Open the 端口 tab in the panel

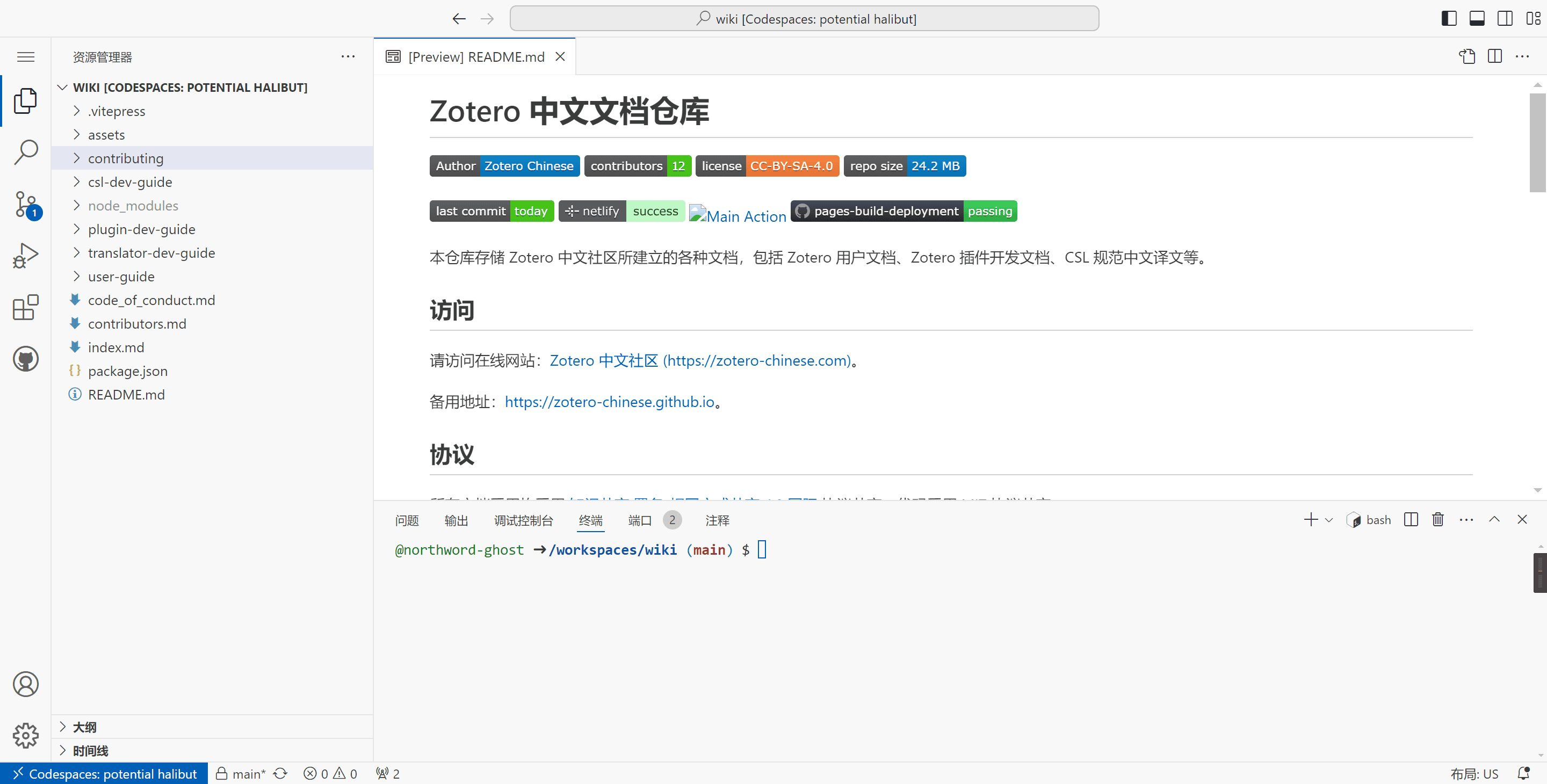pos(639,520)
